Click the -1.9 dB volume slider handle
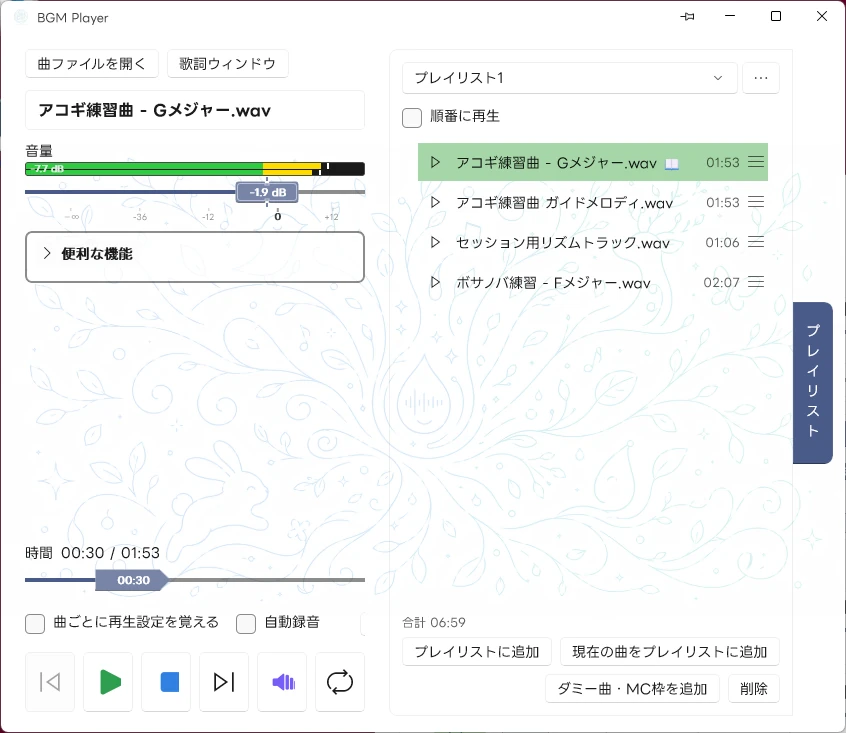Image resolution: width=846 pixels, height=733 pixels. pyautogui.click(x=267, y=192)
